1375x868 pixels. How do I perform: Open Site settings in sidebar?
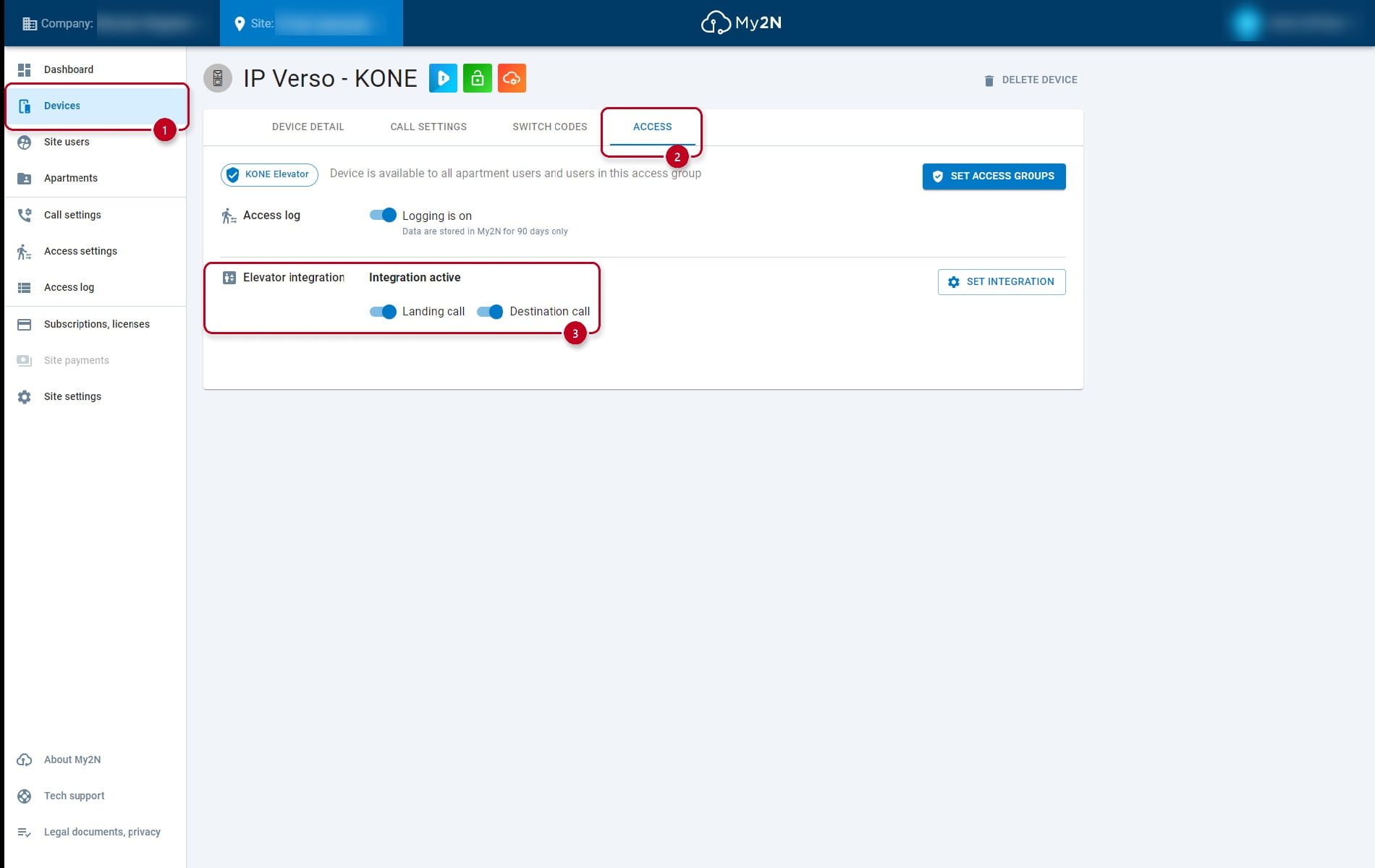coord(96,396)
